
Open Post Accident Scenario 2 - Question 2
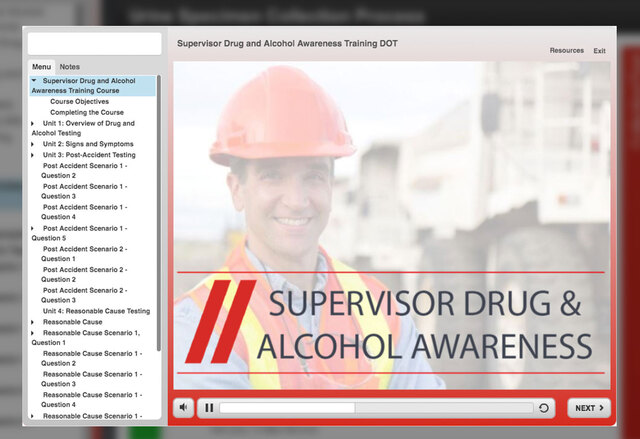point(84,275)
